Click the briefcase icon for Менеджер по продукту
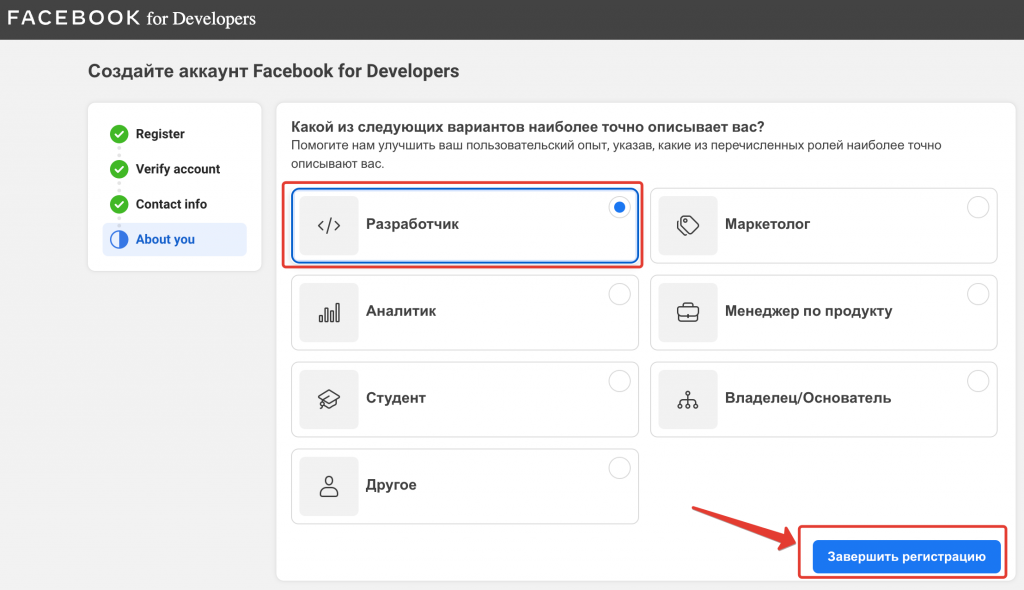Viewport: 1024px width, 590px height. [x=688, y=312]
